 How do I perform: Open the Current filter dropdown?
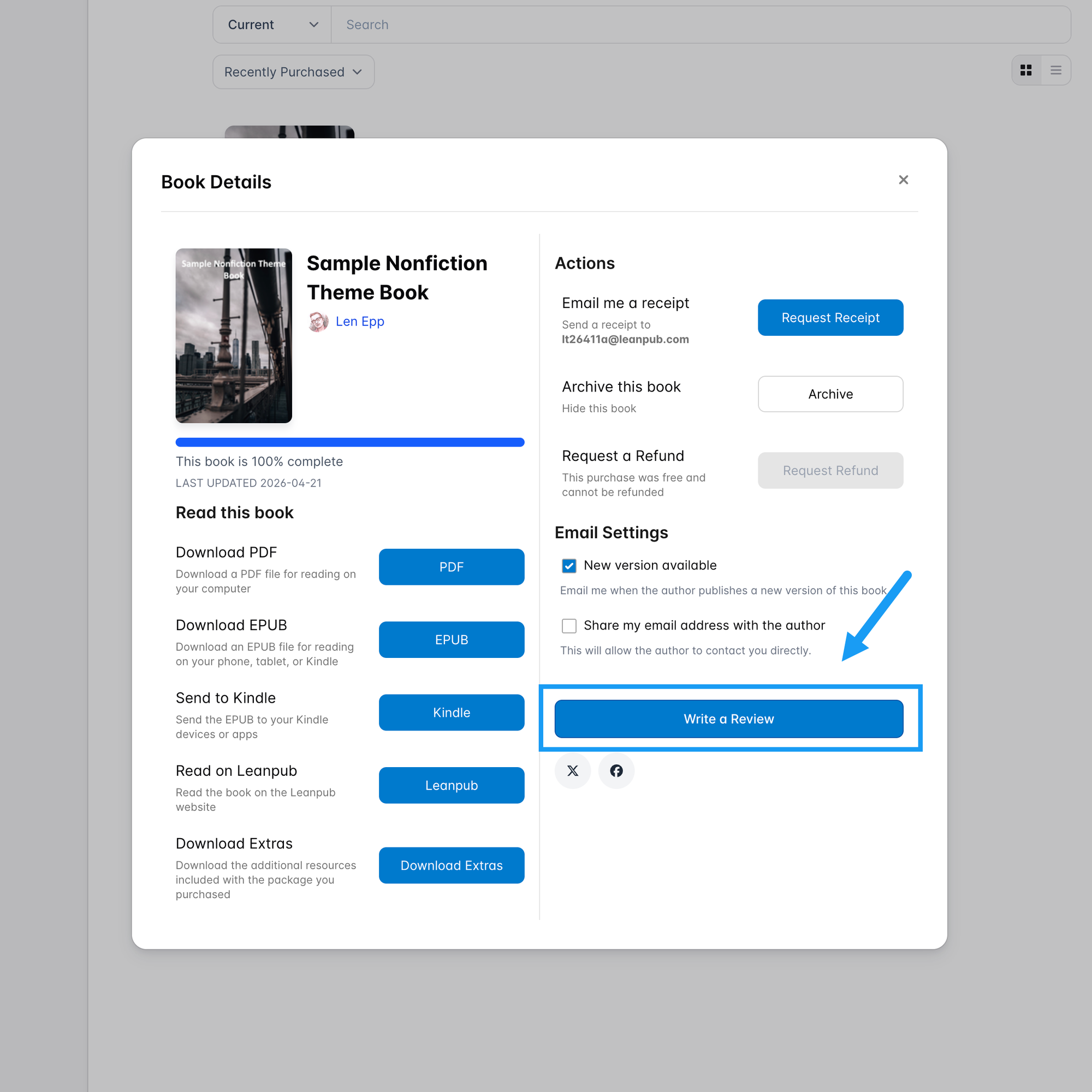[x=272, y=25]
